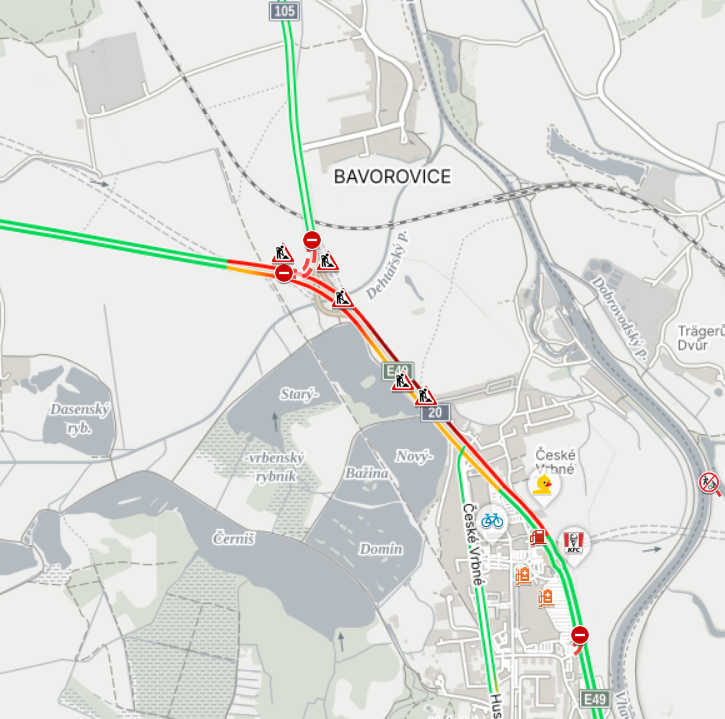Click the pedestrian prohibited sign at right edge
725x719 pixels.
(x=709, y=482)
